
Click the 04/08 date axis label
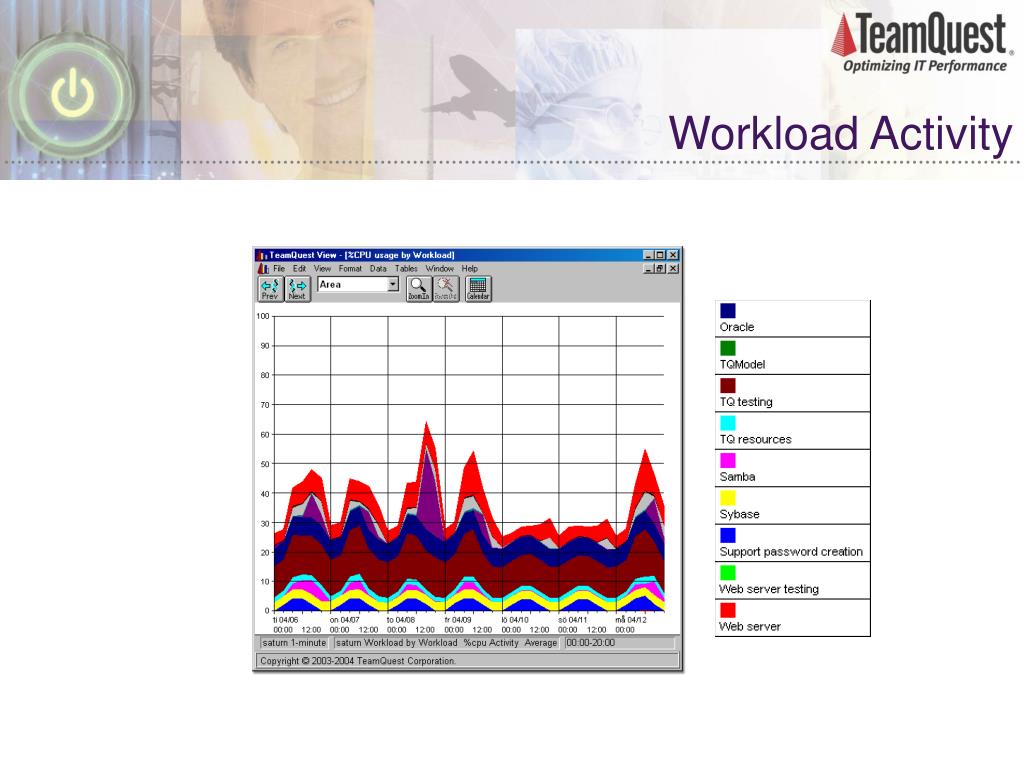400,620
